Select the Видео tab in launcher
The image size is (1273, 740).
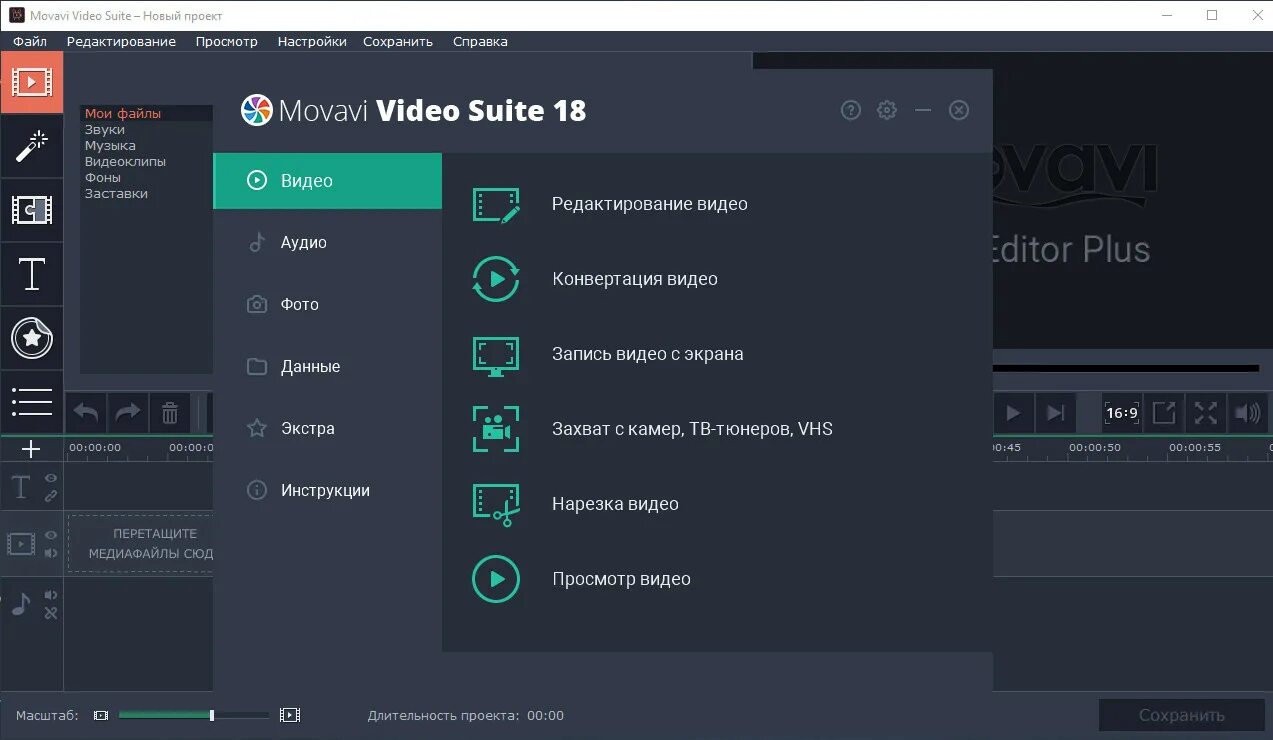pyautogui.click(x=328, y=181)
